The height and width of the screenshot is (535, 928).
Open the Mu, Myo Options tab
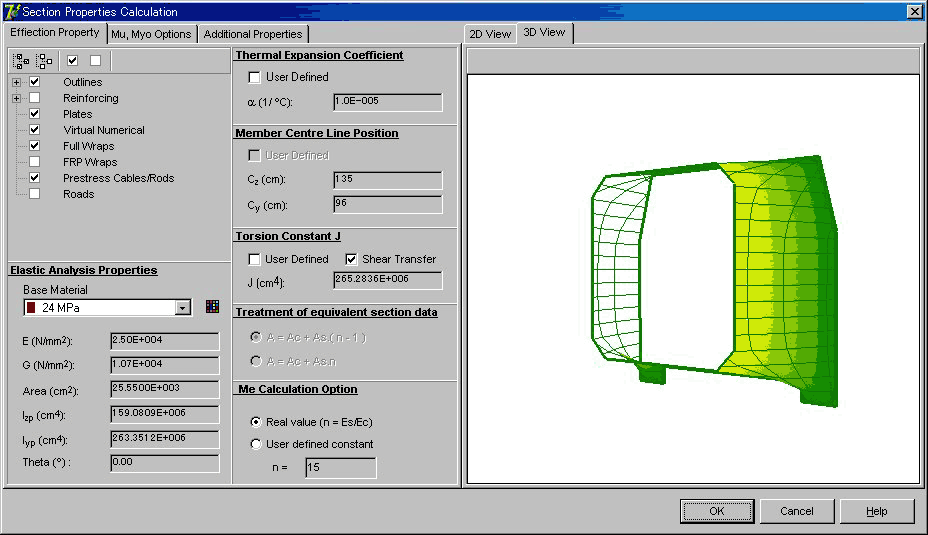[x=151, y=34]
